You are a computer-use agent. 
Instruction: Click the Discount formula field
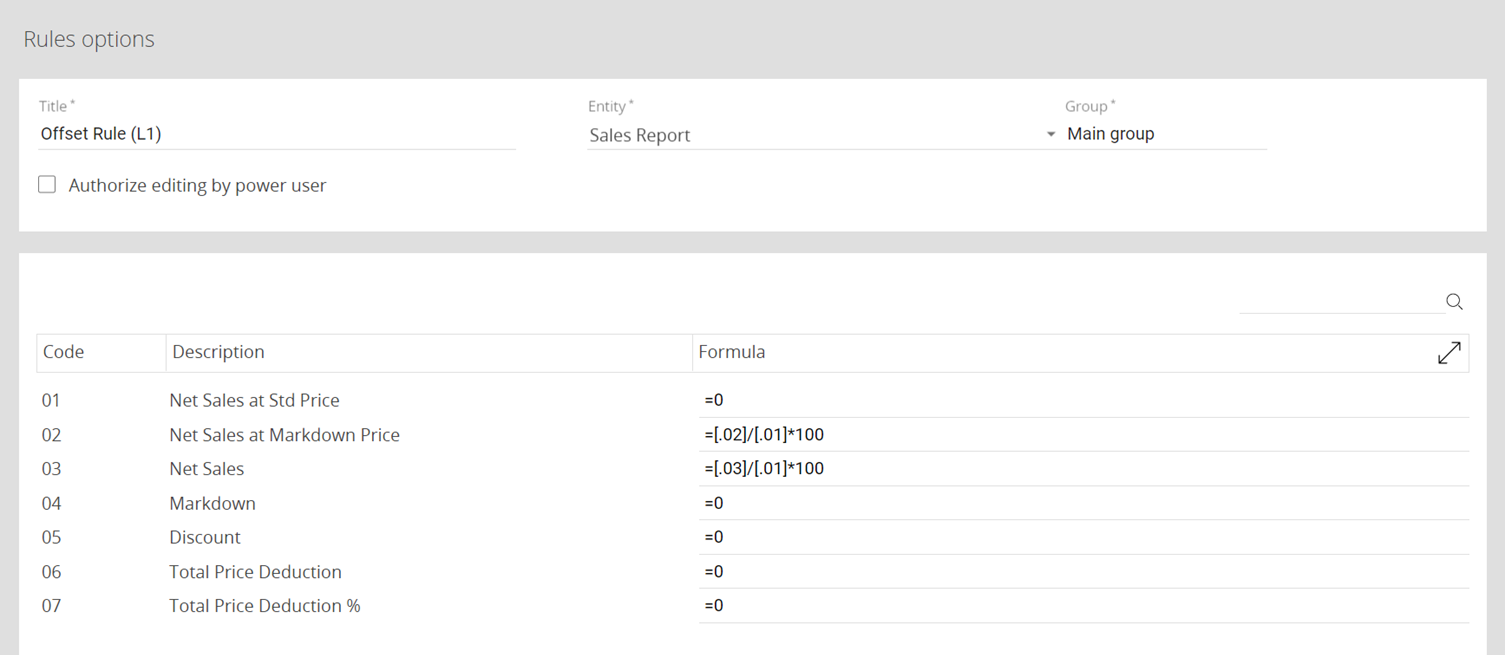pyautogui.click(x=1083, y=537)
